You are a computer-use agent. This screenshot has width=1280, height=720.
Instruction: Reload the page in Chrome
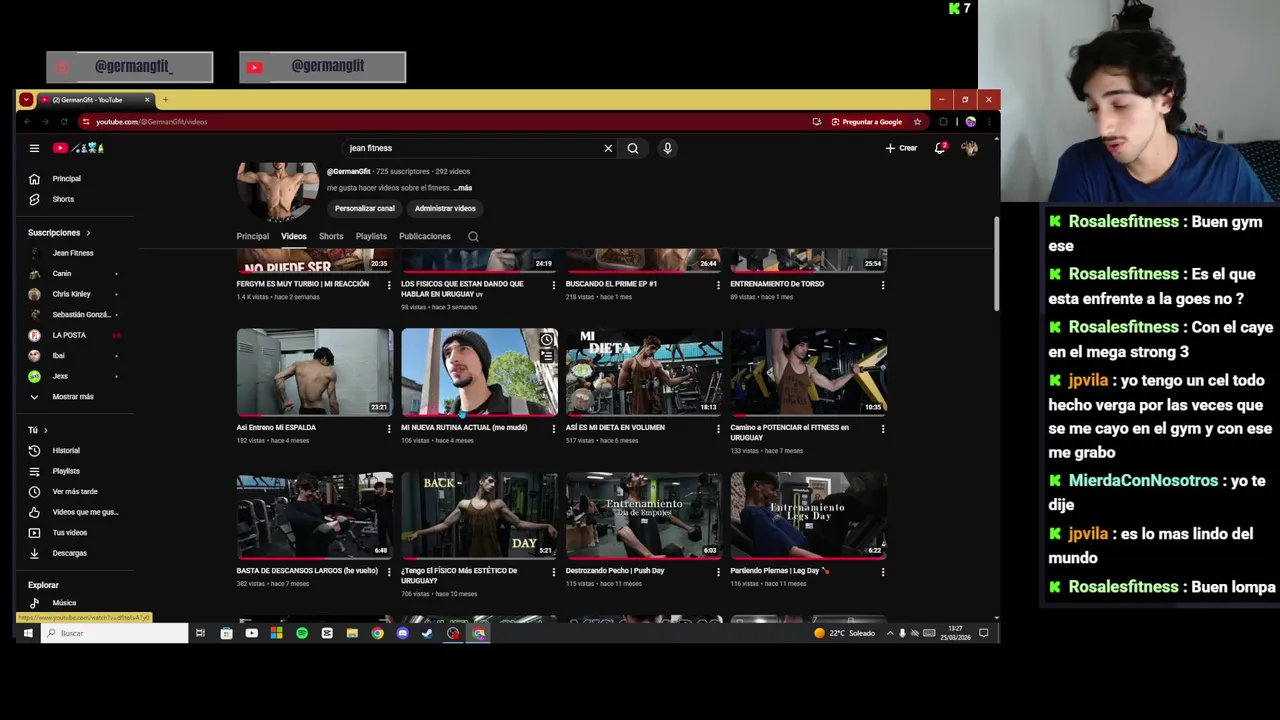64,122
